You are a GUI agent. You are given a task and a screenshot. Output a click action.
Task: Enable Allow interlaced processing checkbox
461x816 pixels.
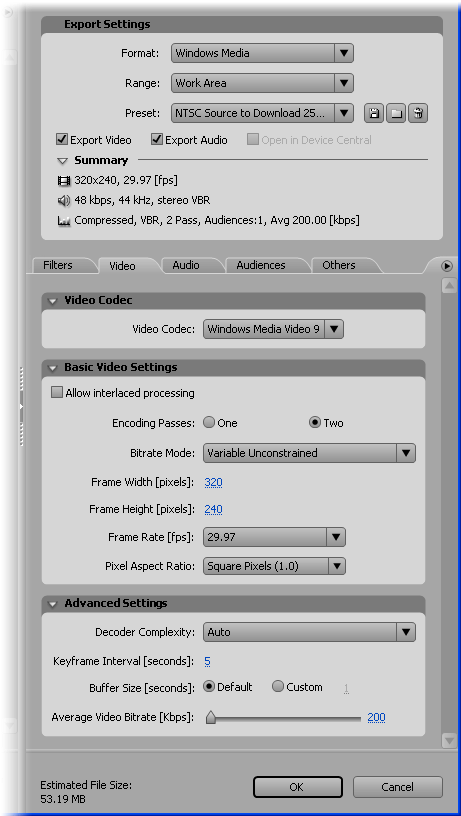[x=57, y=392]
